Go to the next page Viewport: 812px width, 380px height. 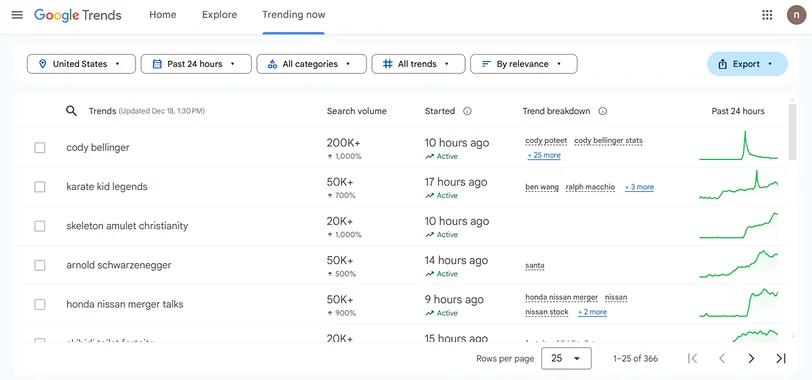(751, 358)
